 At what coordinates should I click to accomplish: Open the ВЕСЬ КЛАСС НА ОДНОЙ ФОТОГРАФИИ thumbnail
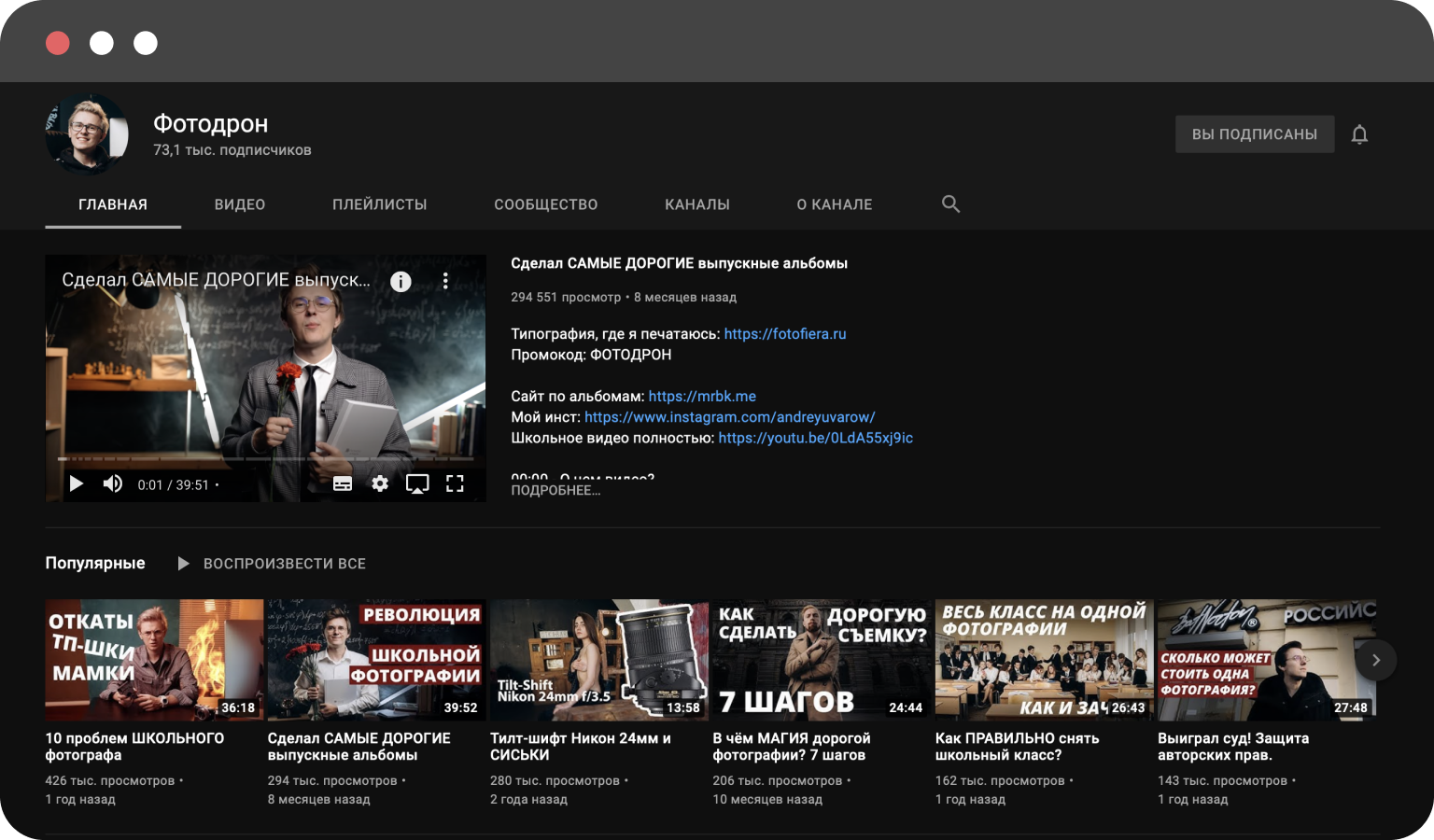pos(1045,660)
